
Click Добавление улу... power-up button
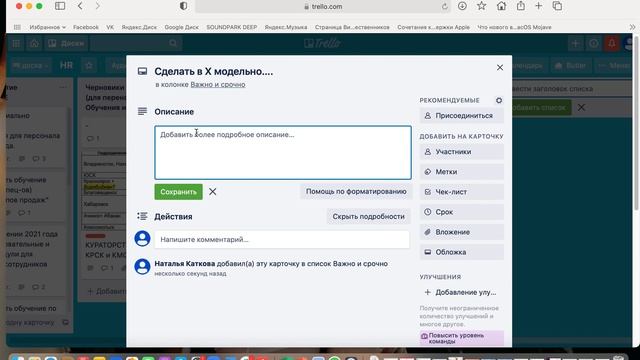461,292
